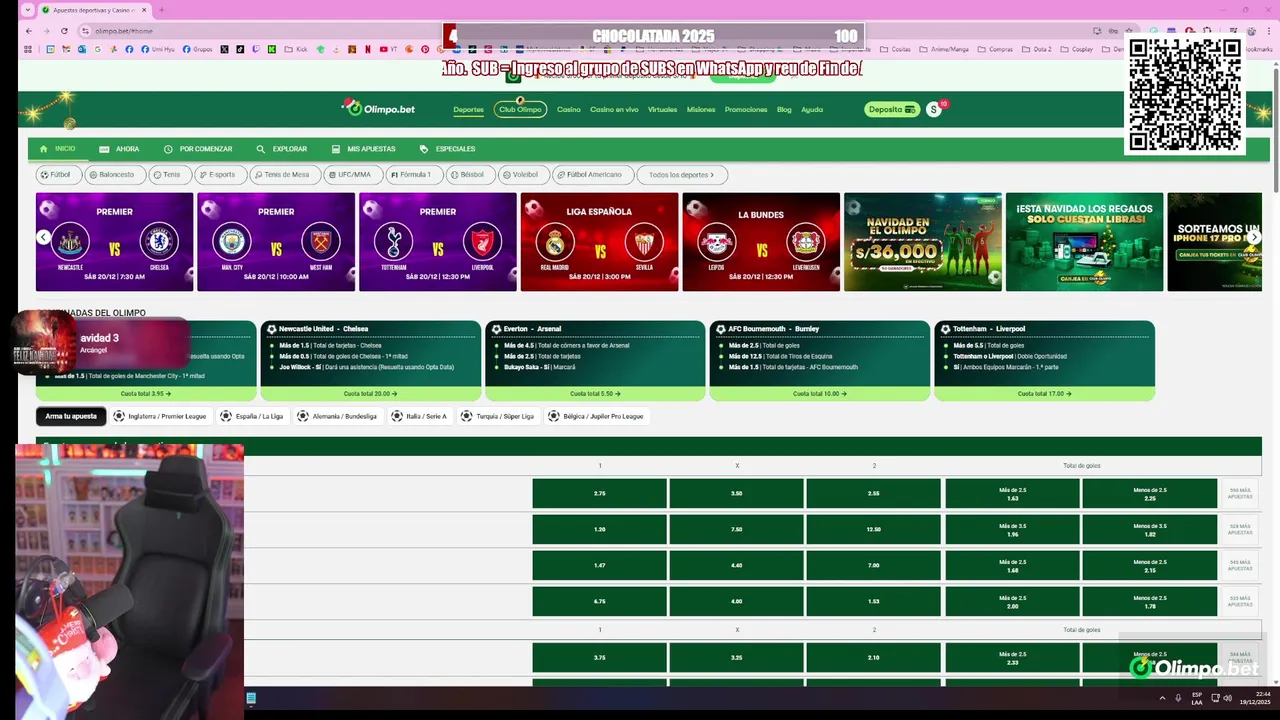Expand Todos los deportes list
The image size is (1280, 720).
coord(682,175)
